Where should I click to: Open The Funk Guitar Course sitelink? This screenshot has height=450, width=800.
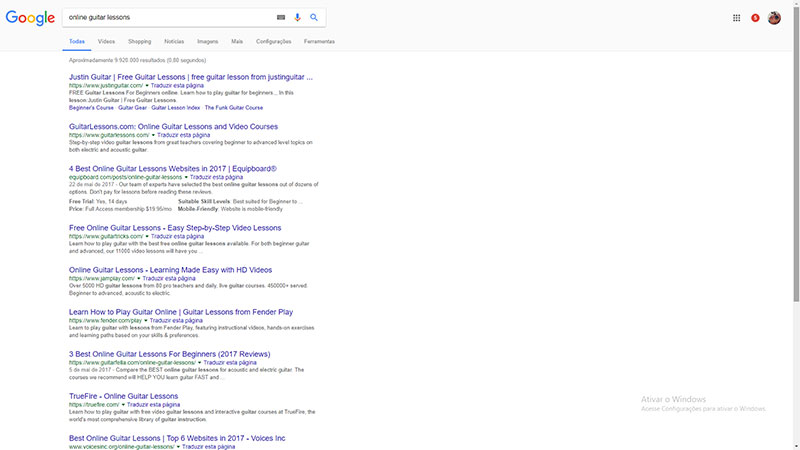[234, 108]
